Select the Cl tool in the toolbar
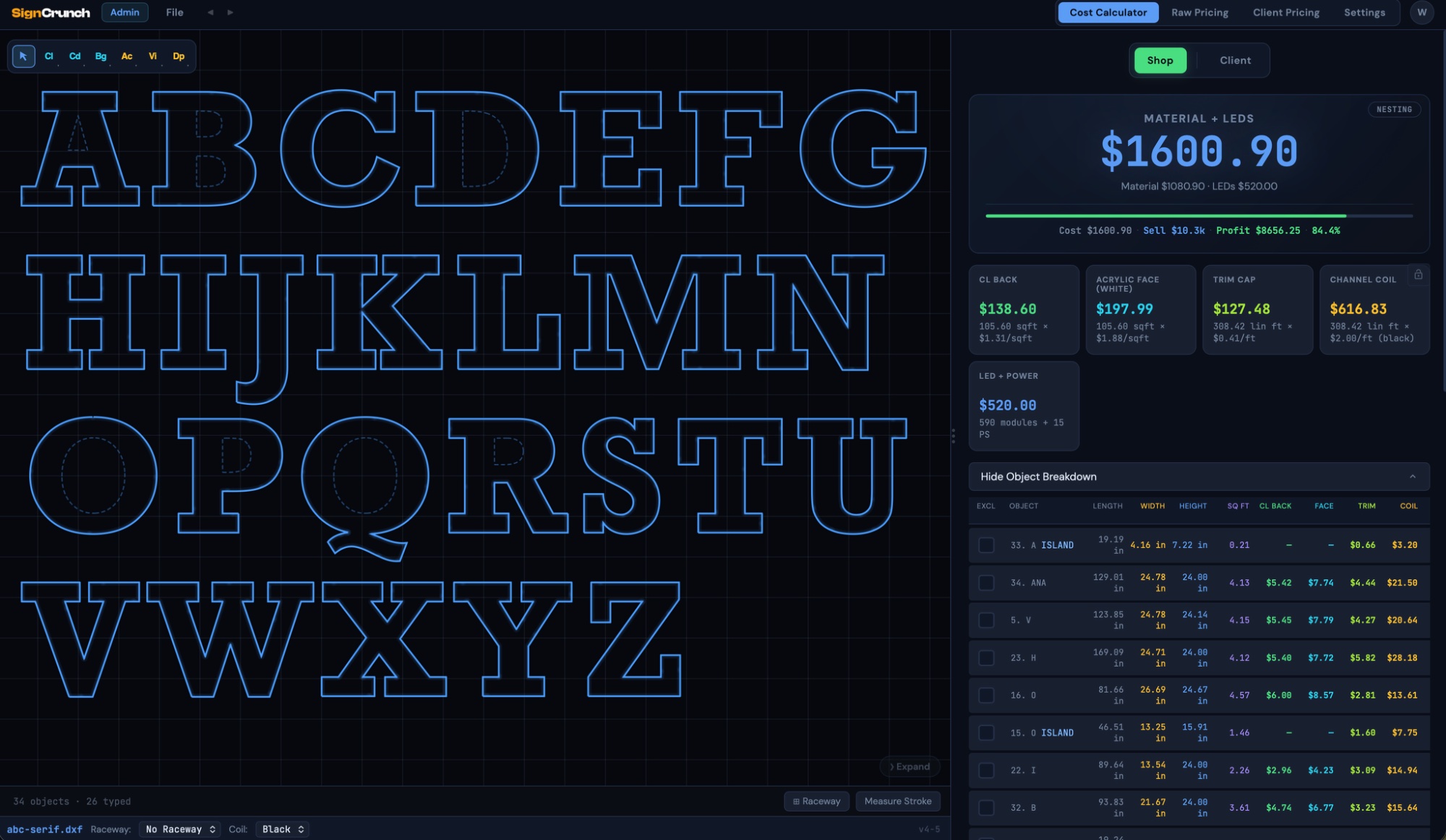The width and height of the screenshot is (1446, 840). 49,56
